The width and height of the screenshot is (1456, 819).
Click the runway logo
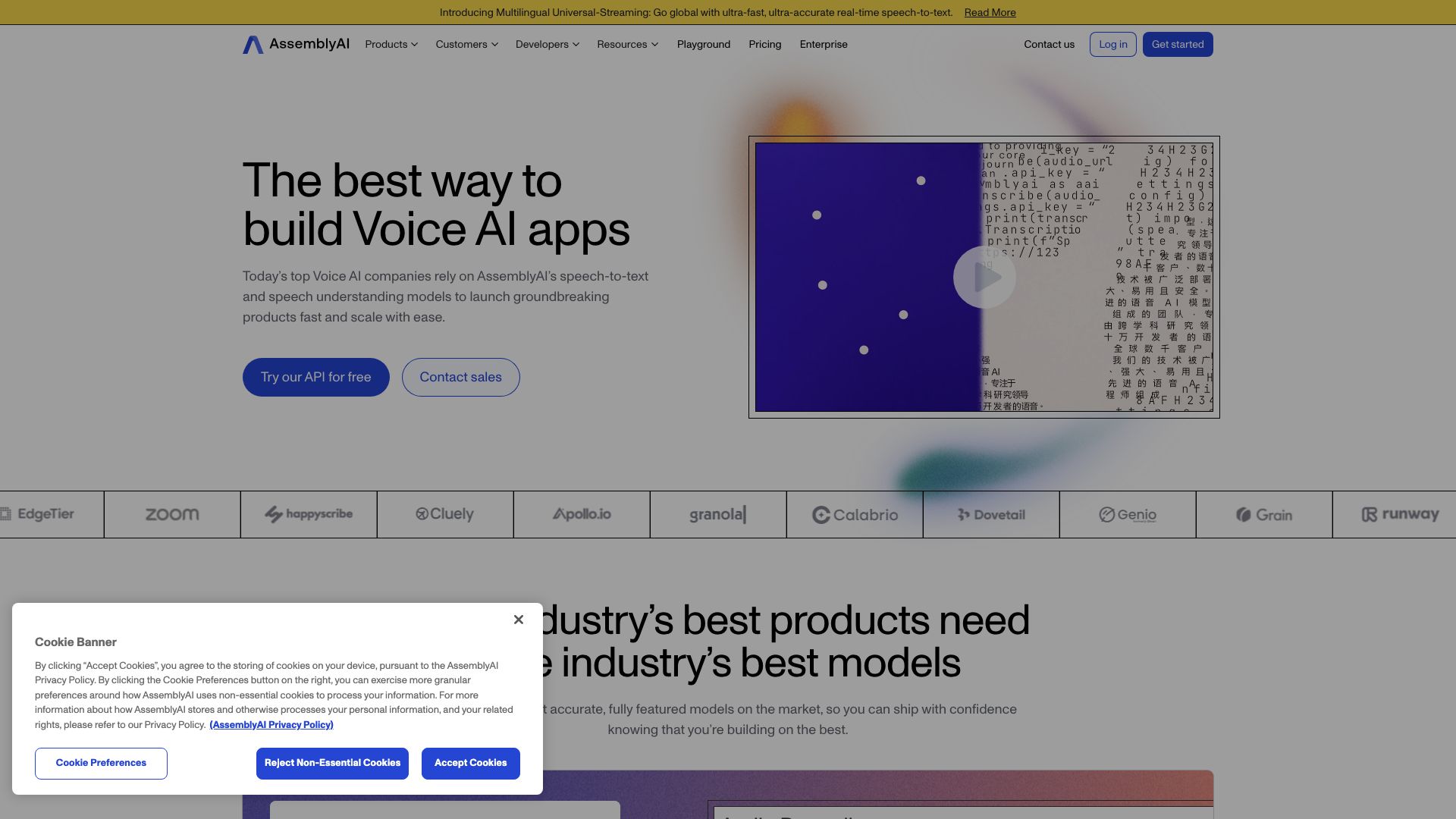pyautogui.click(x=1401, y=514)
